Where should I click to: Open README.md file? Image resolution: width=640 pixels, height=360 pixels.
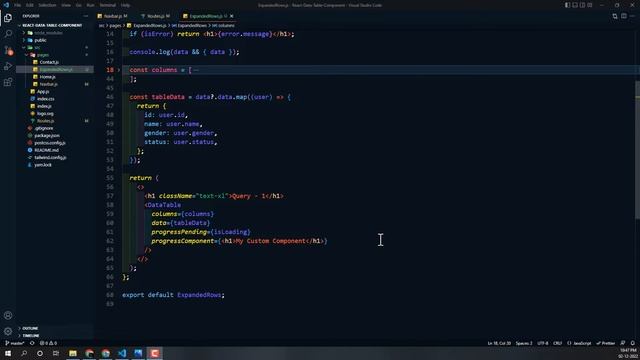46,150
